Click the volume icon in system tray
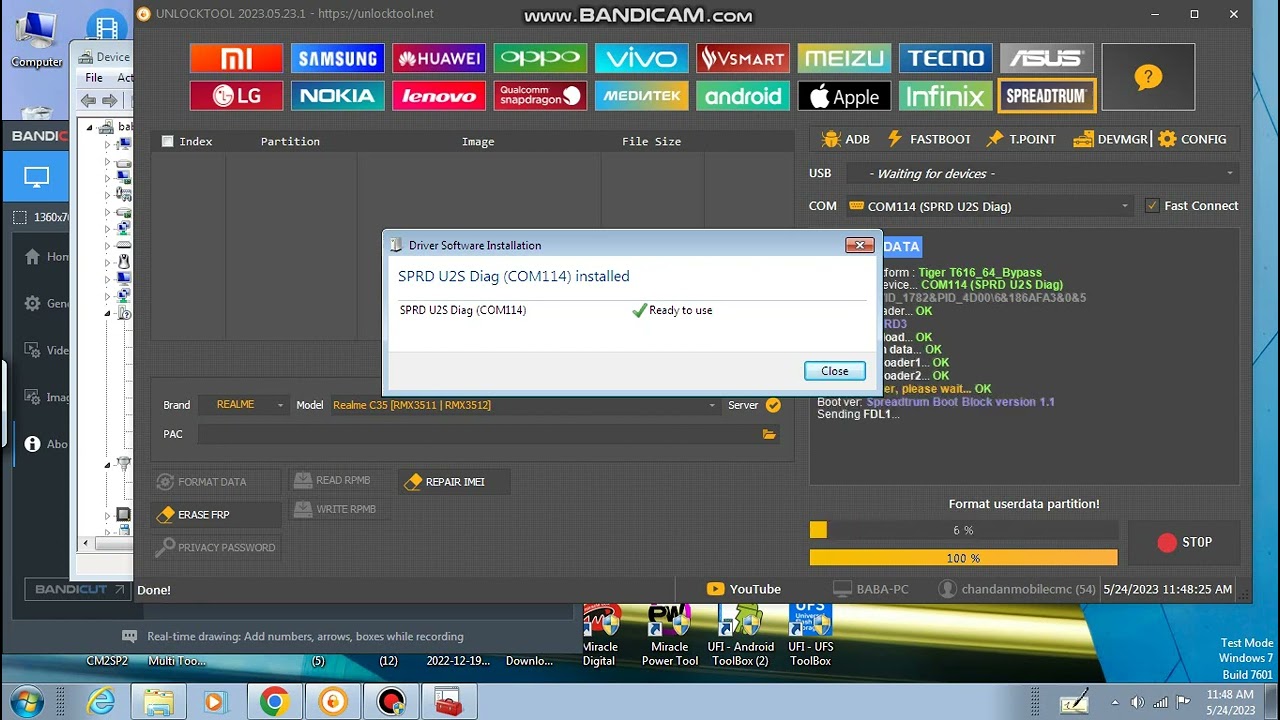This screenshot has width=1280, height=720. (x=1137, y=702)
